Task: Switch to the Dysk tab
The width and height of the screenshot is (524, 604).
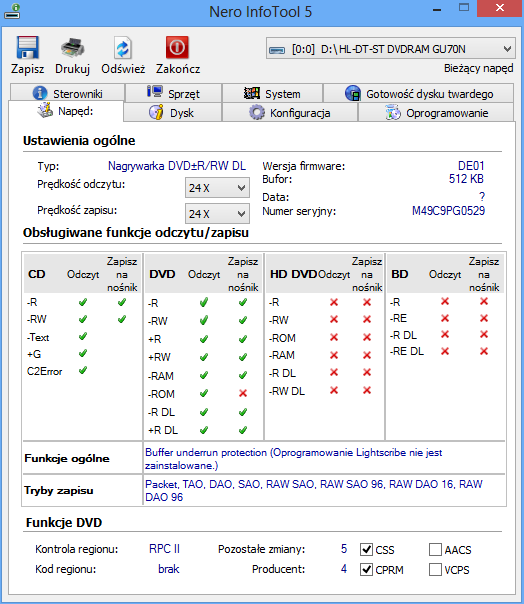Action: [173, 112]
